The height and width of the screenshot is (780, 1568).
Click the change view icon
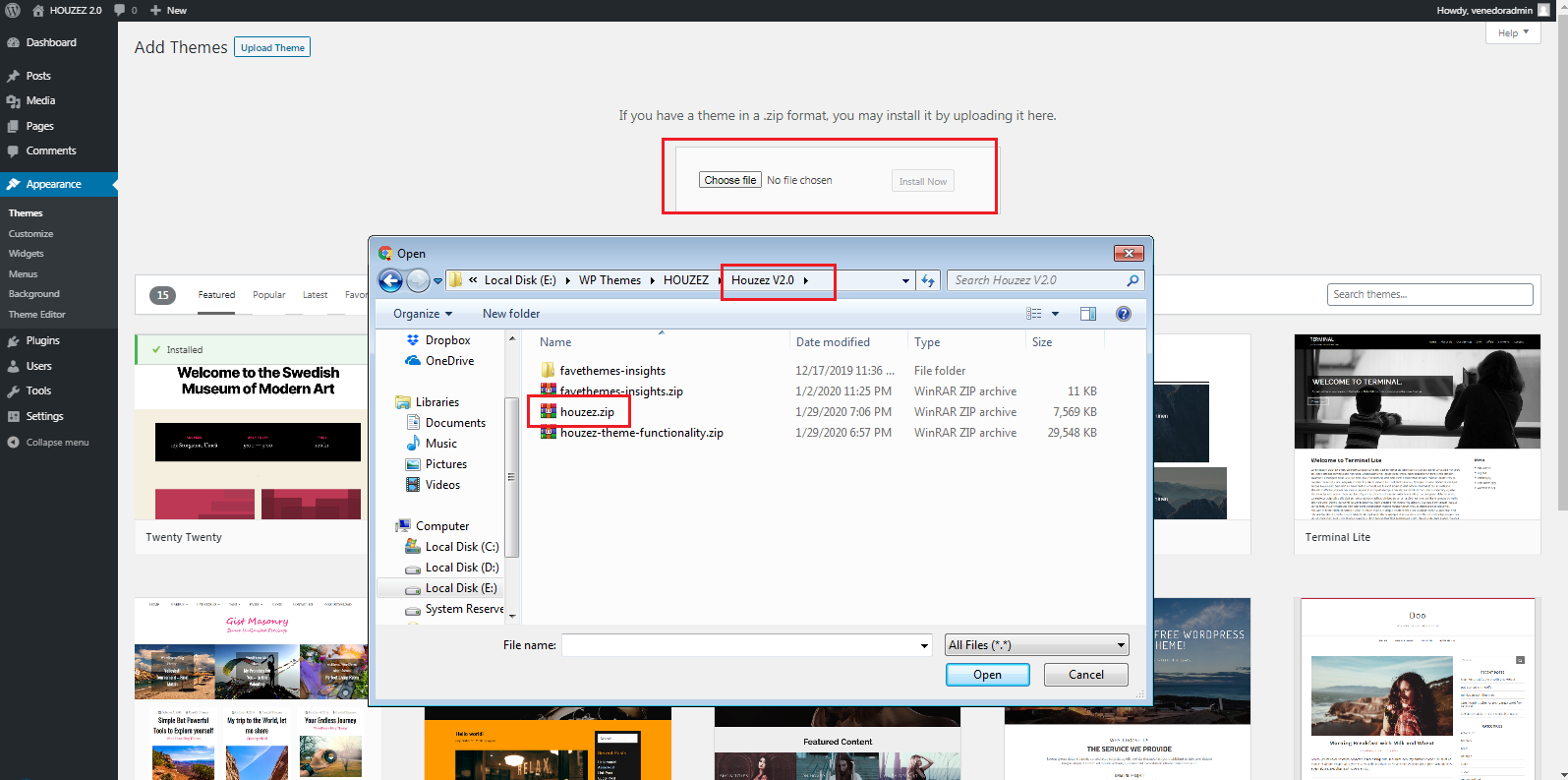click(x=1034, y=314)
